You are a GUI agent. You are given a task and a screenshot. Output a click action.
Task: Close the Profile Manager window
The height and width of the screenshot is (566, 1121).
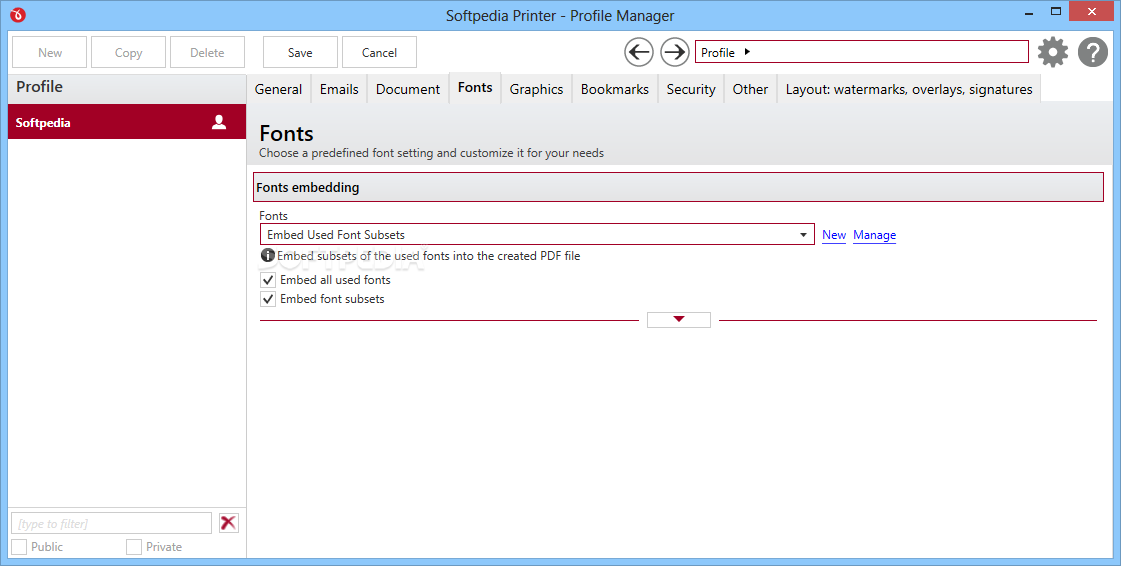(x=1092, y=11)
